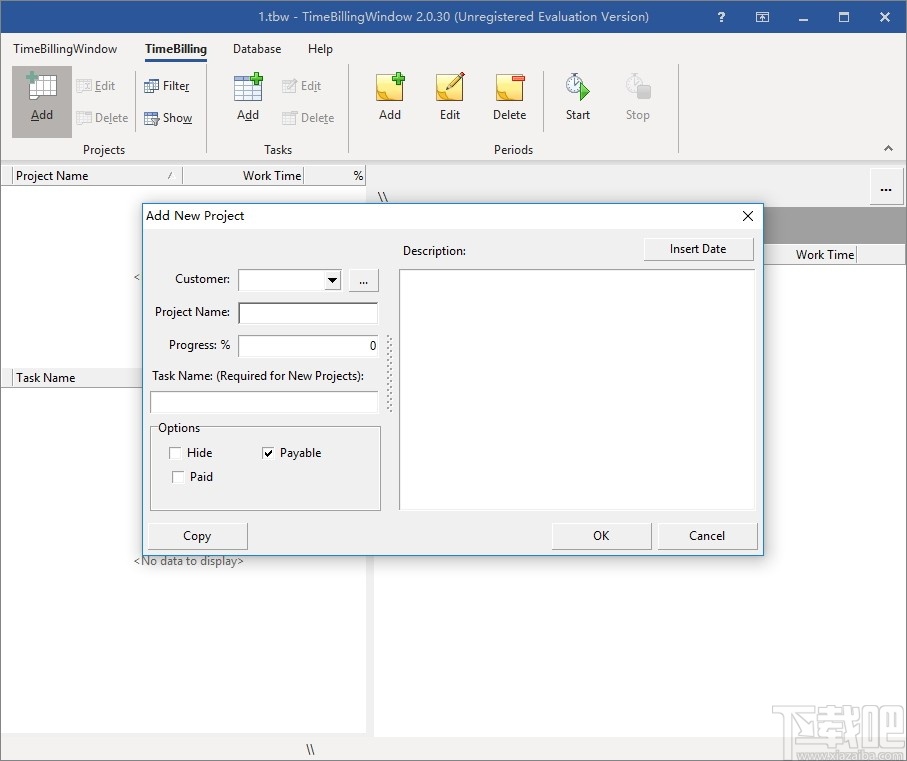This screenshot has height=761, width=907.
Task: Open the Customer dropdown list
Action: click(332, 280)
